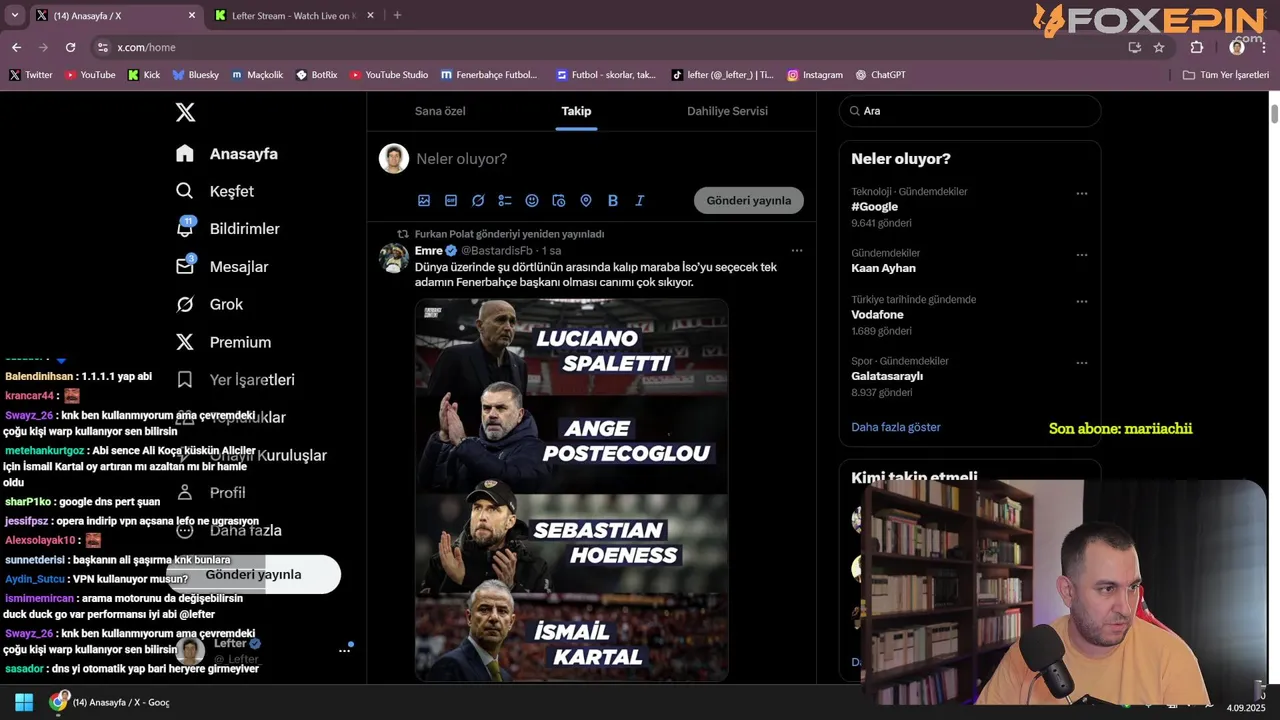This screenshot has width=1280, height=720.
Task: Open the Galatasaraylı trending topic
Action: [887, 376]
